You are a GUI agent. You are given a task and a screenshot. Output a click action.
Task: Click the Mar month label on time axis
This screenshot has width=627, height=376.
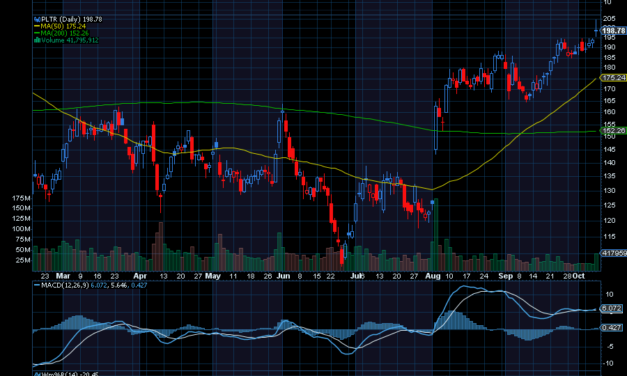point(63,276)
